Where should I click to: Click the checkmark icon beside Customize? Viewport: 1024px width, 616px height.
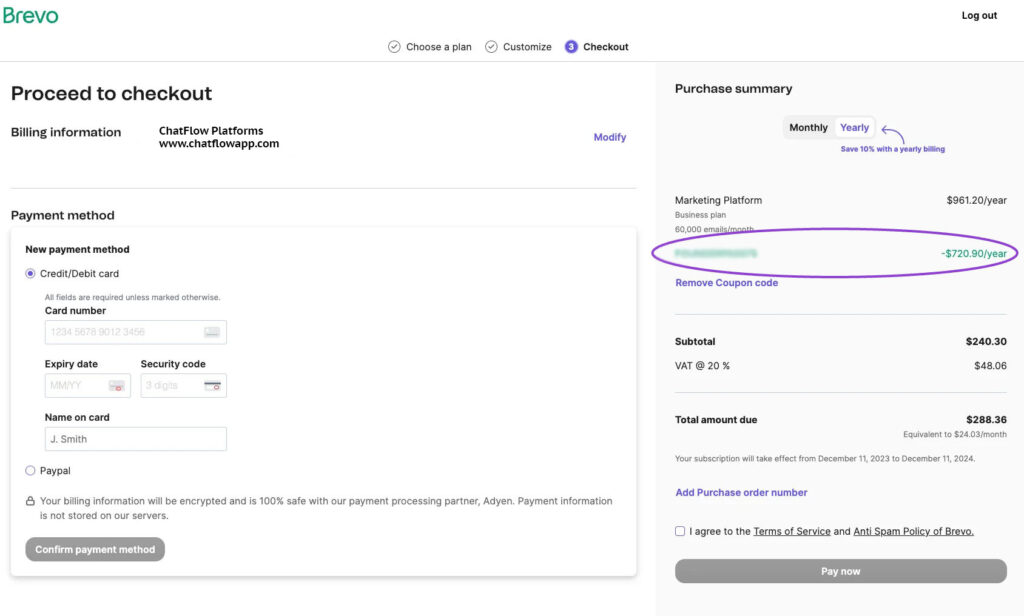point(491,46)
